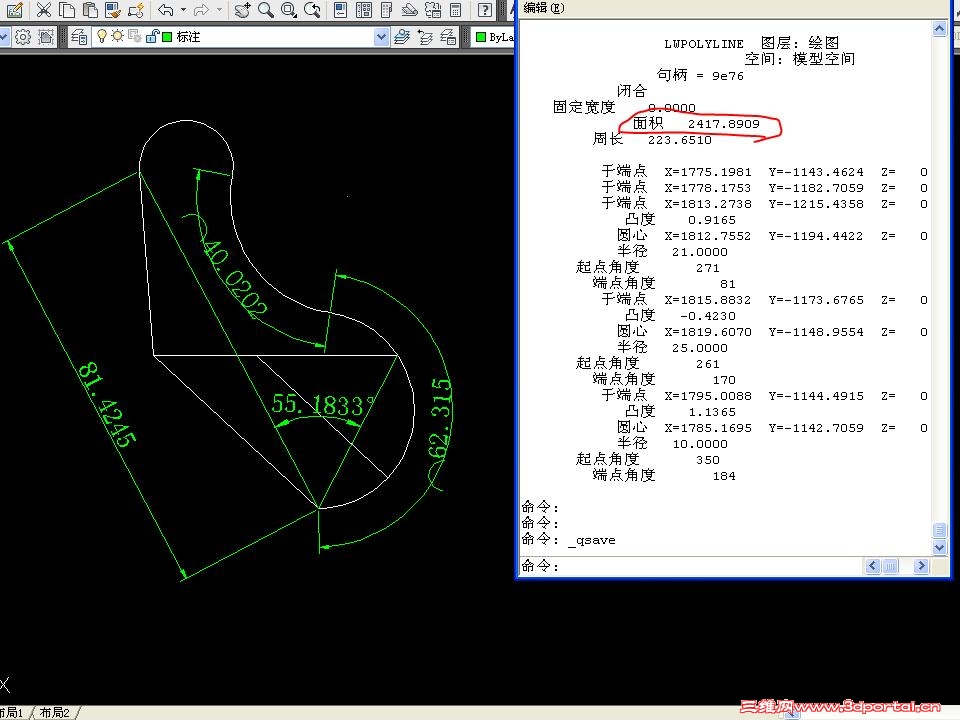Open the 标注 layer list dropdown
Image resolution: width=960 pixels, height=720 pixels.
(x=381, y=37)
